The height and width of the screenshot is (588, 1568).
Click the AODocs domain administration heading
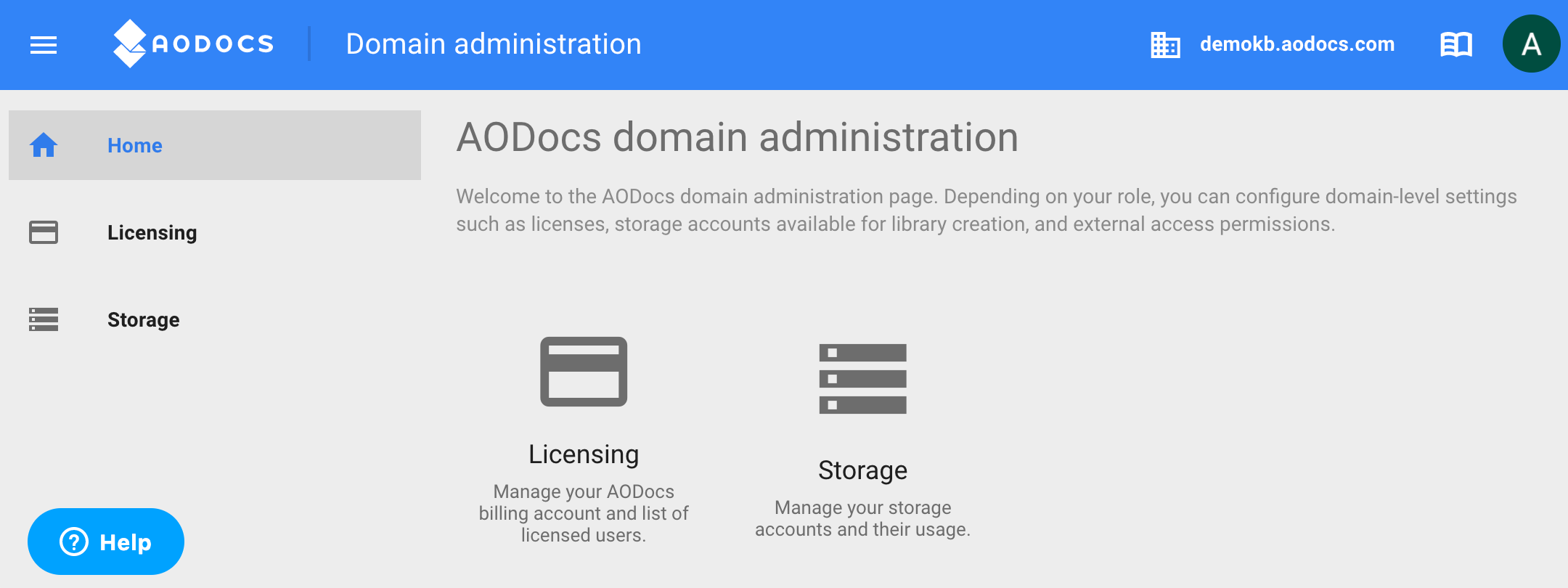pyautogui.click(x=738, y=137)
